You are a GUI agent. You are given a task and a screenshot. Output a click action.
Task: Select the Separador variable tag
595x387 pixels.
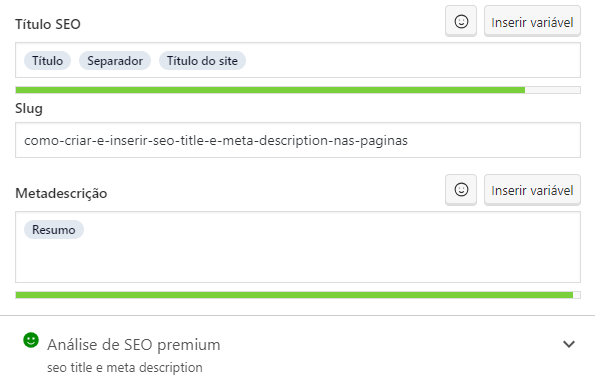click(x=115, y=61)
